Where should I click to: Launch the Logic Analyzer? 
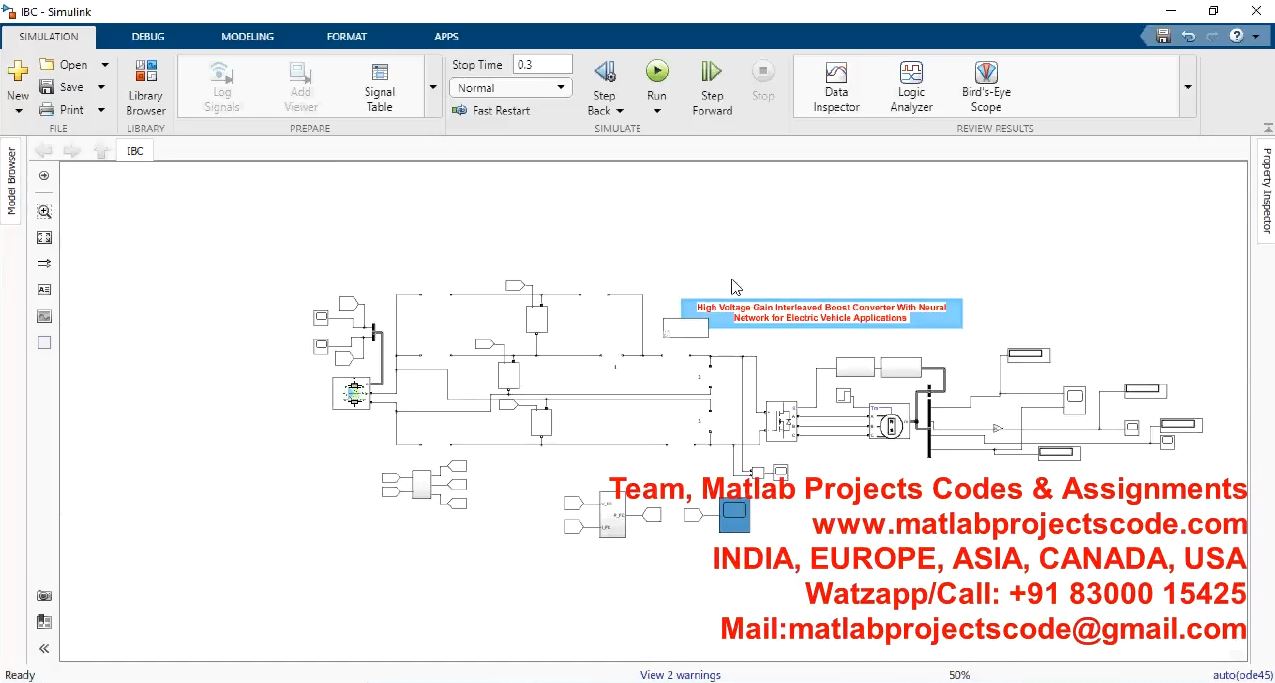911,88
